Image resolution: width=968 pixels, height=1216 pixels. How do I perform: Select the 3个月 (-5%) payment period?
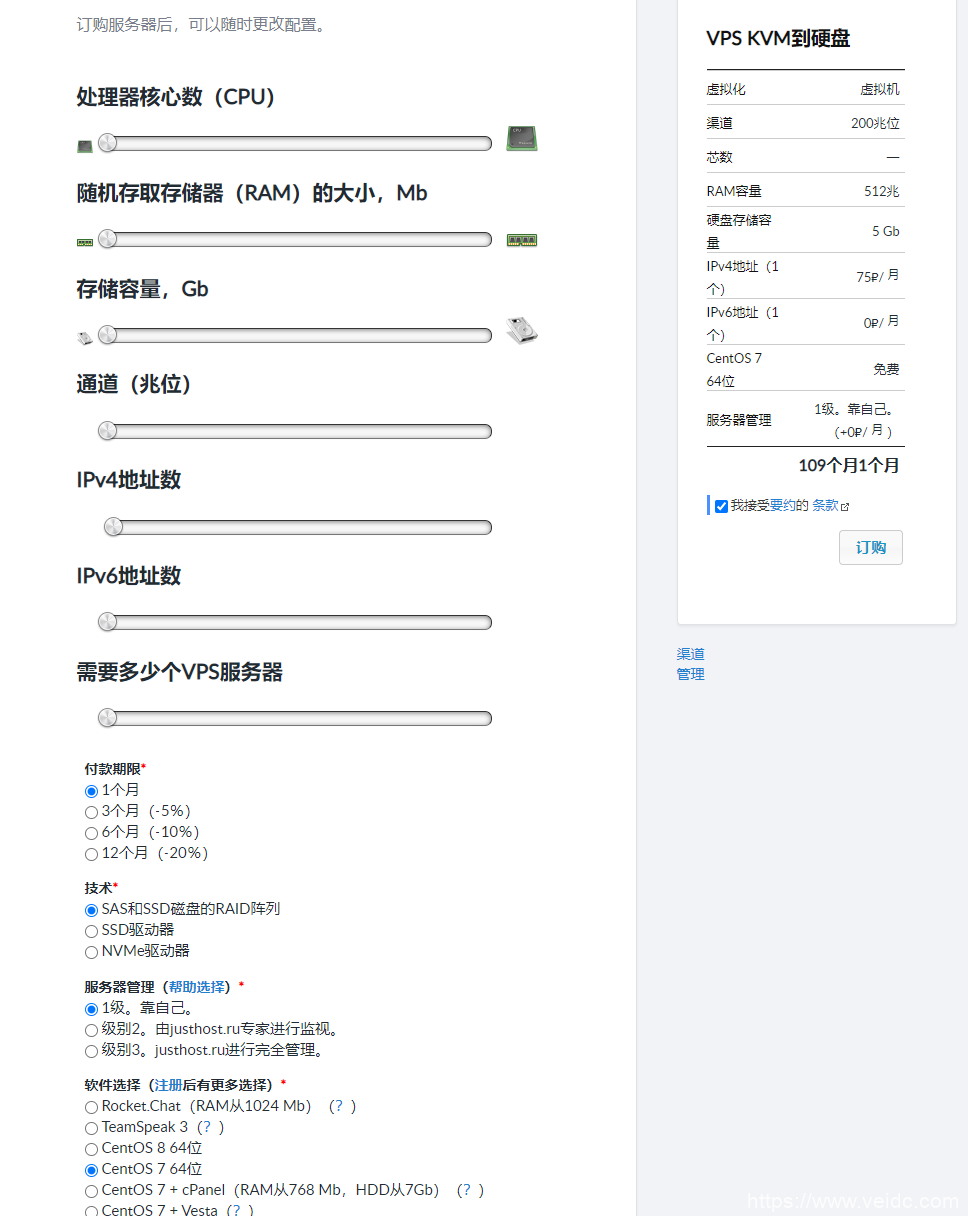coord(92,812)
